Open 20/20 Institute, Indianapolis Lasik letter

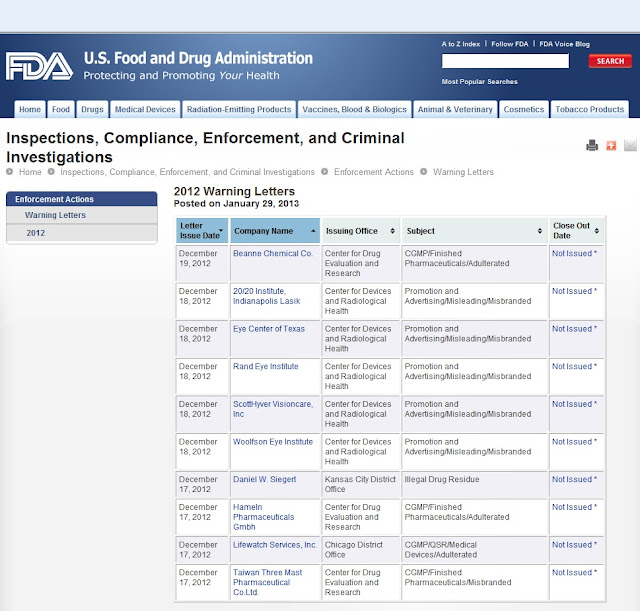click(x=267, y=296)
